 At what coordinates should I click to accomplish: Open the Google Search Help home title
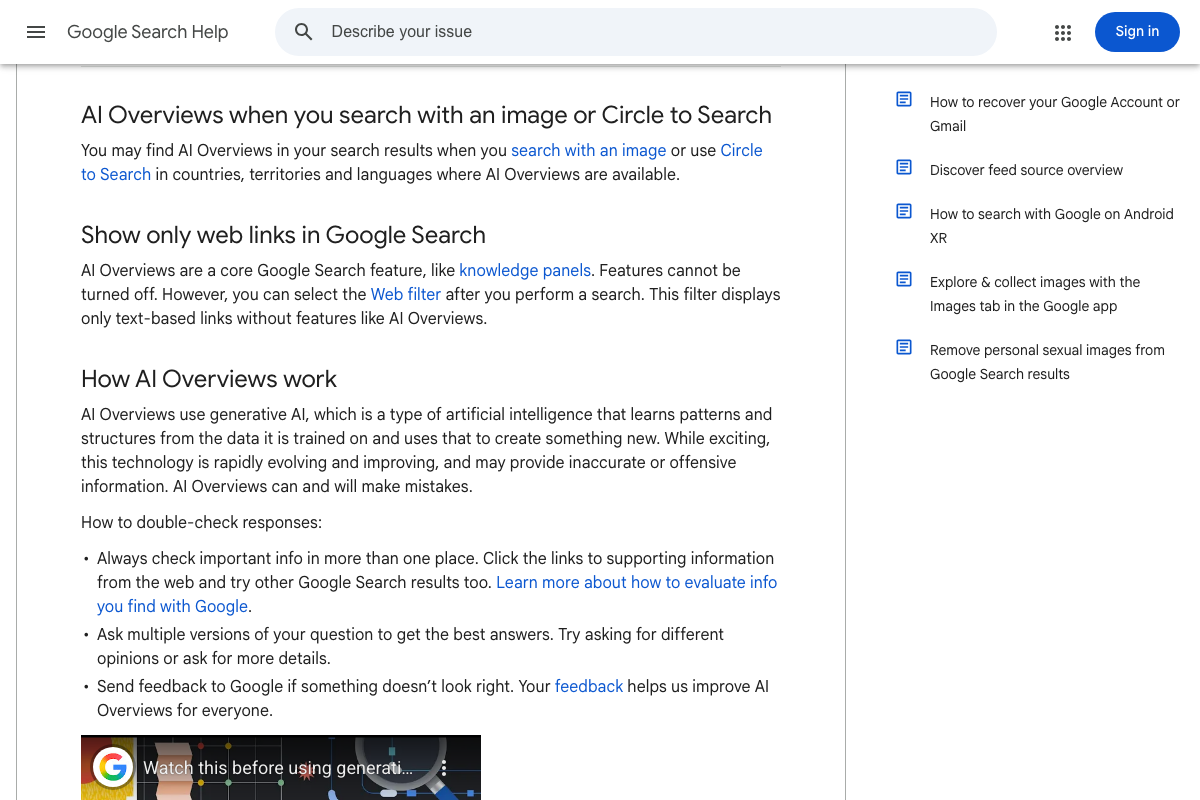148,32
